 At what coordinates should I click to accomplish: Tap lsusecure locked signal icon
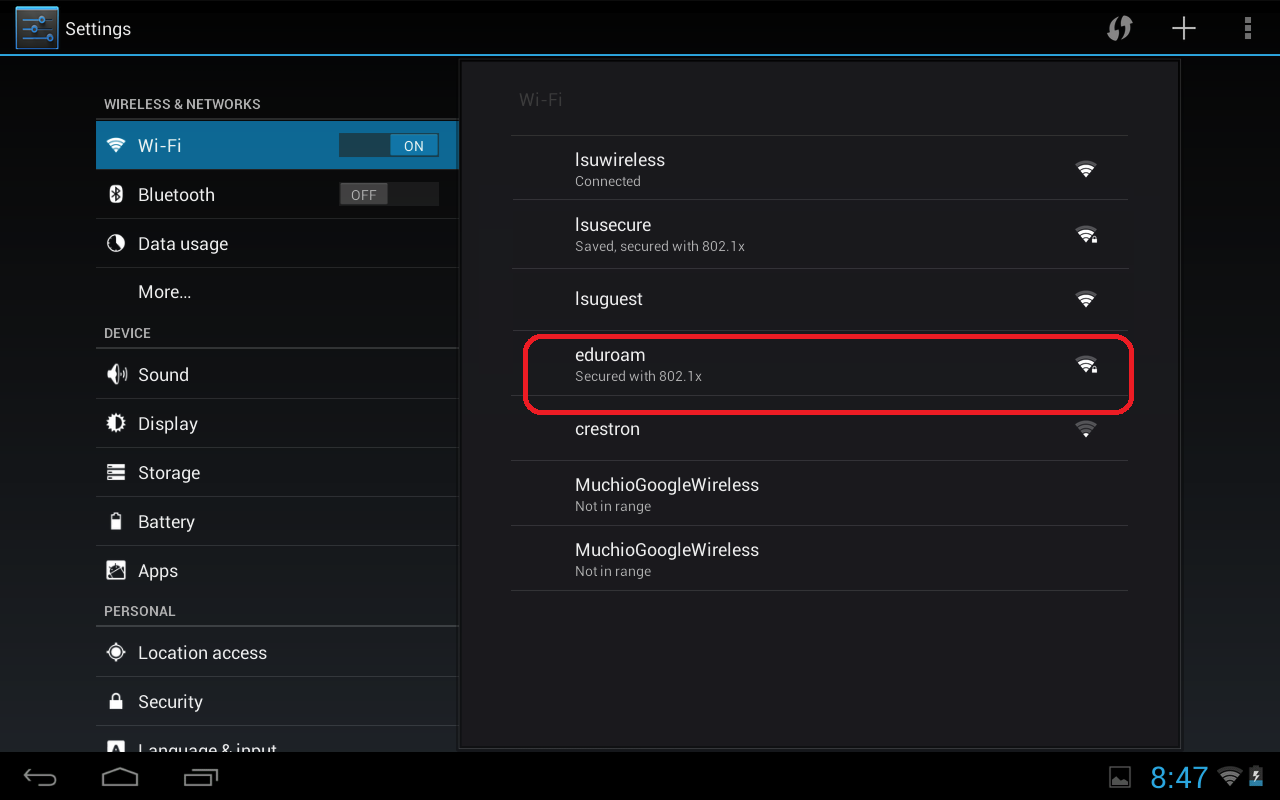pyautogui.click(x=1086, y=235)
